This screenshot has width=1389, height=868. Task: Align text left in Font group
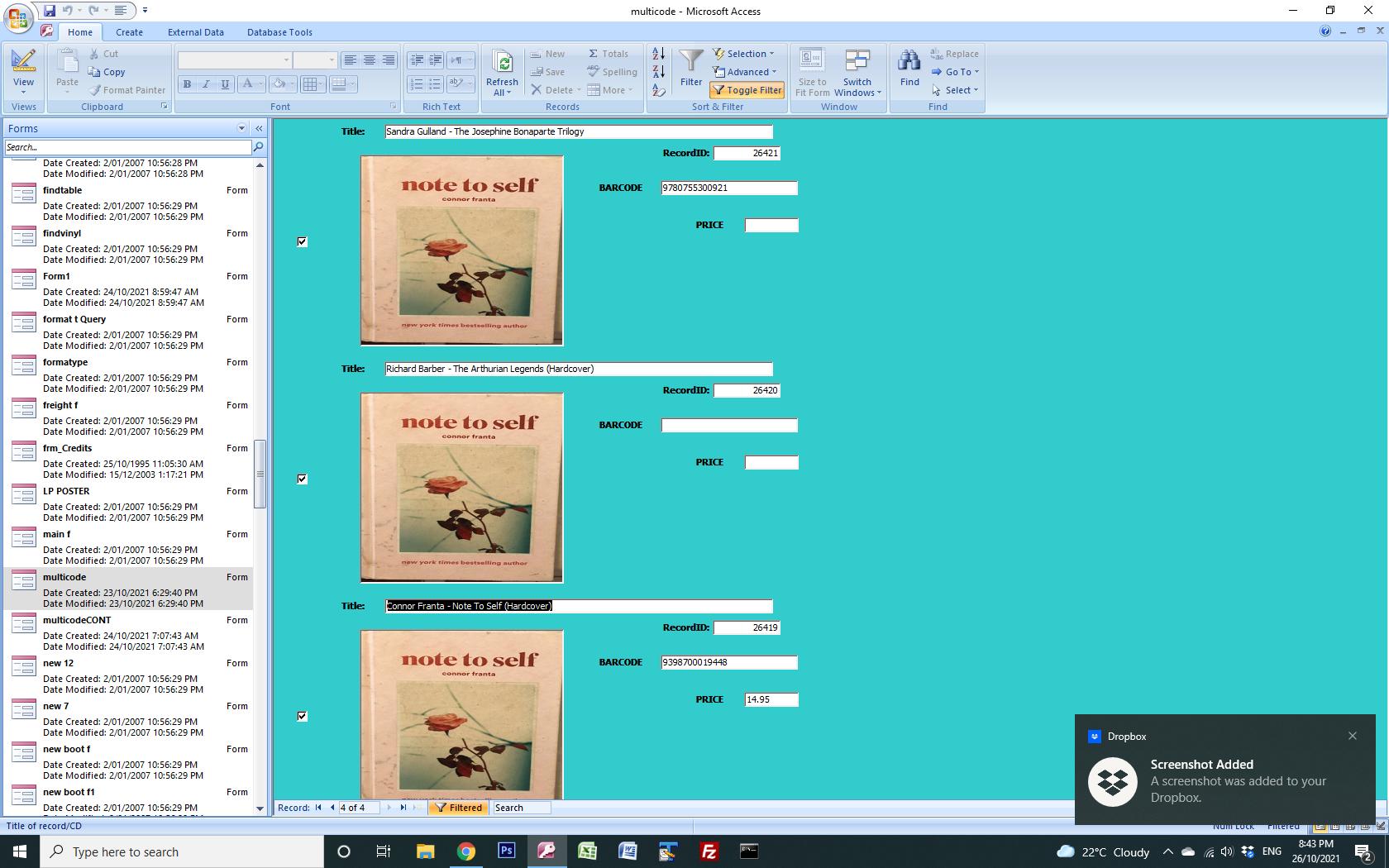click(x=351, y=60)
